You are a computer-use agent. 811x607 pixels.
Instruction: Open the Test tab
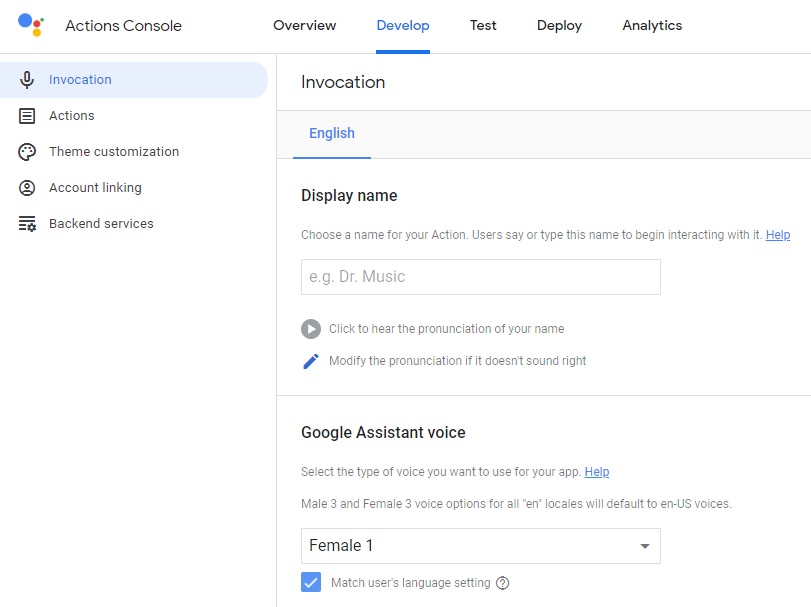point(483,26)
